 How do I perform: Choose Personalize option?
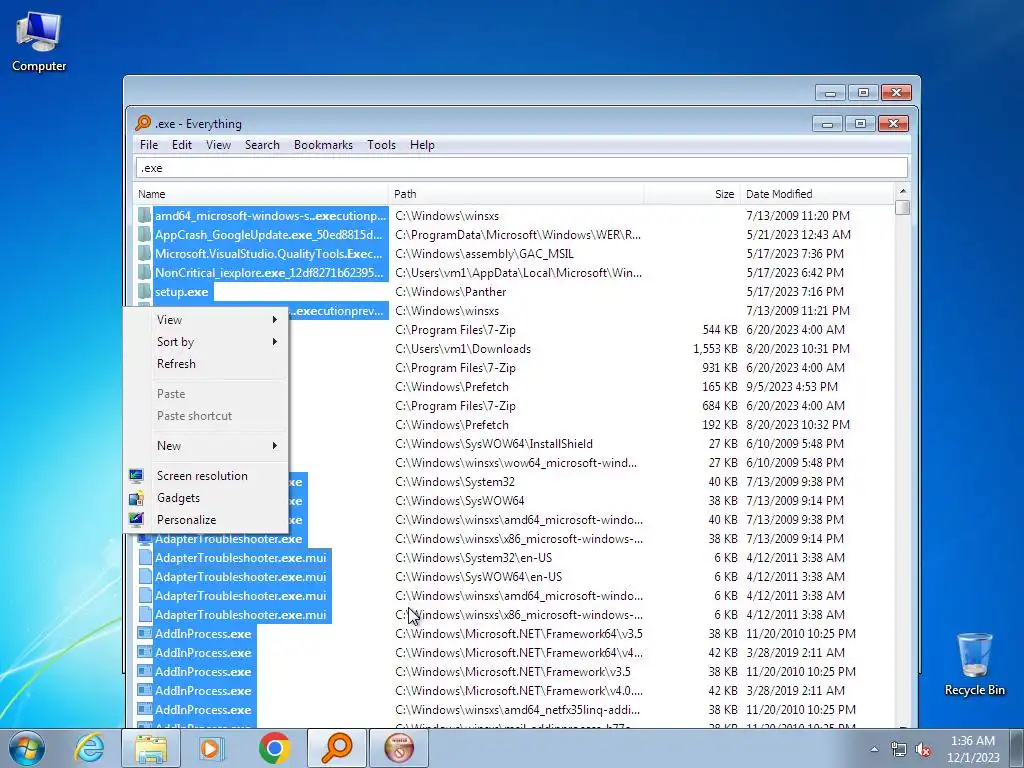[206, 520]
